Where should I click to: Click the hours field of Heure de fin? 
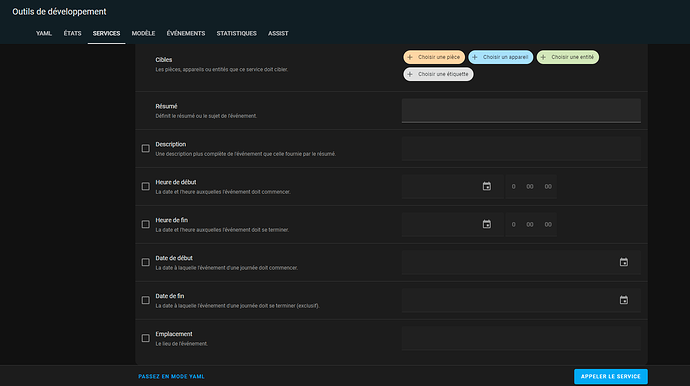(513, 224)
